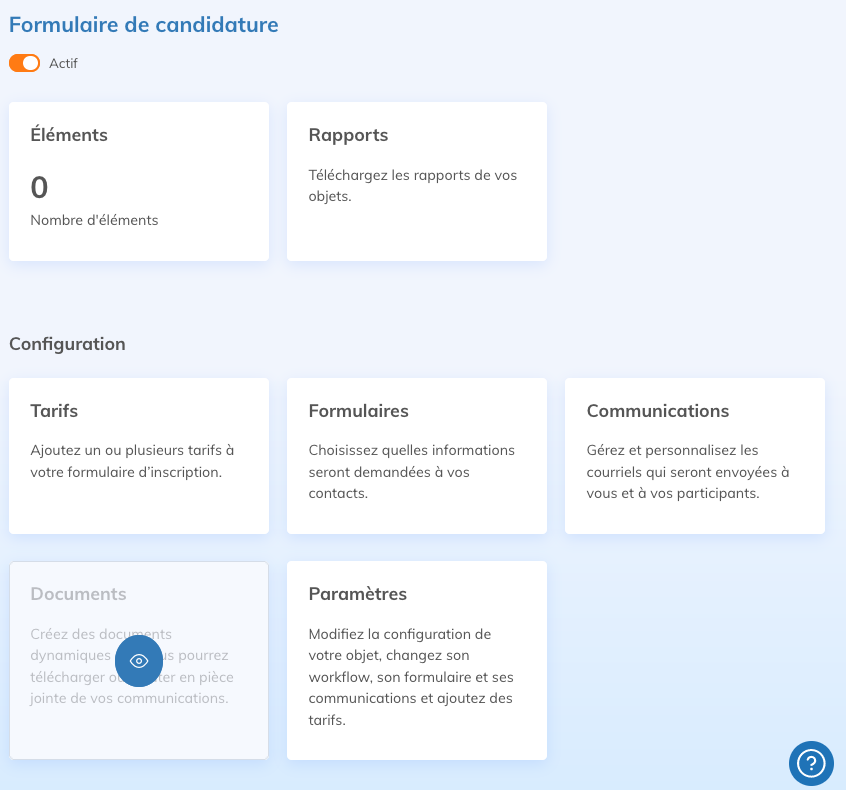Toggle the Actif switch off

click(x=23, y=62)
